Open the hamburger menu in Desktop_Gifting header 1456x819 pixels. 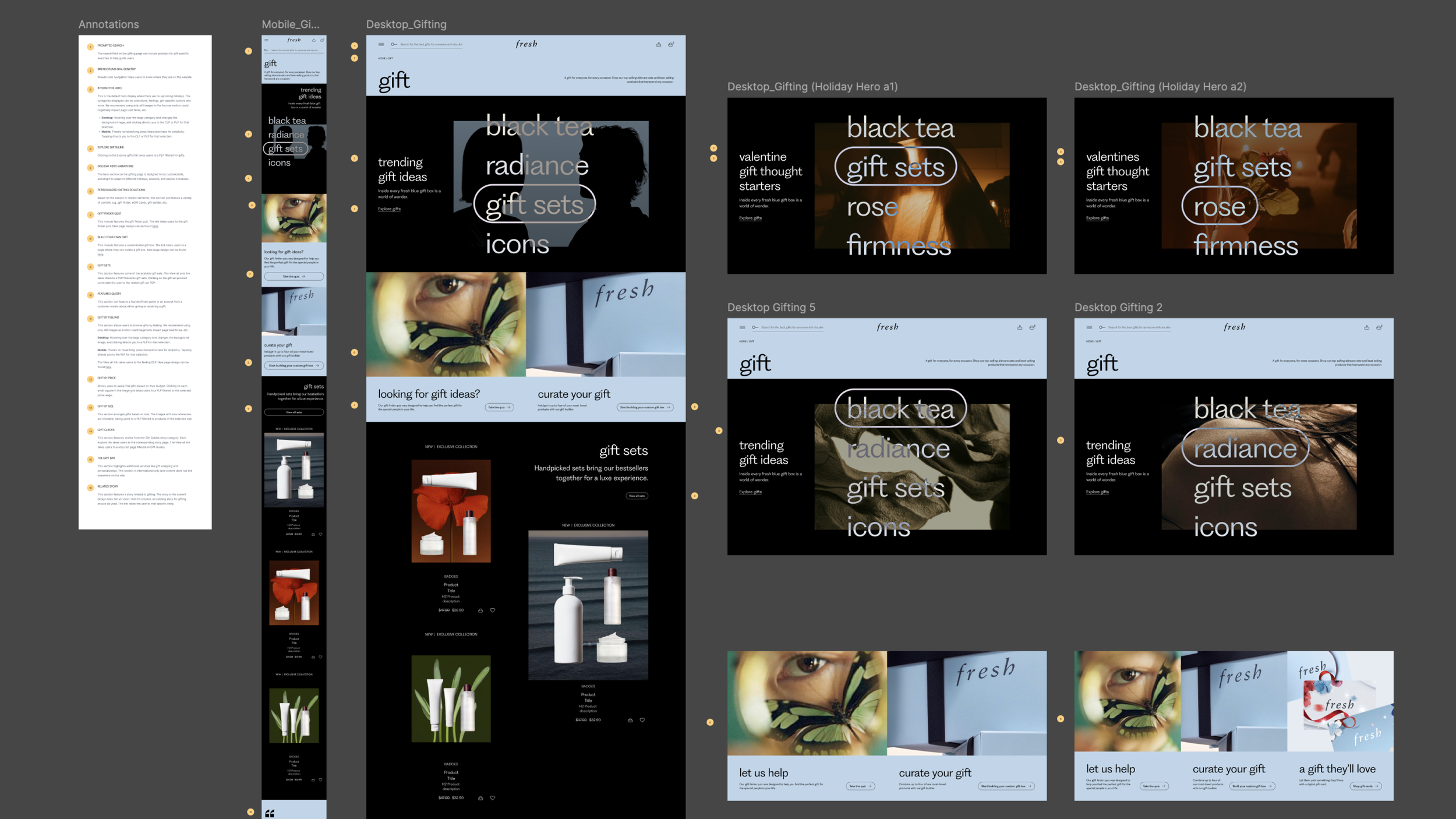381,44
